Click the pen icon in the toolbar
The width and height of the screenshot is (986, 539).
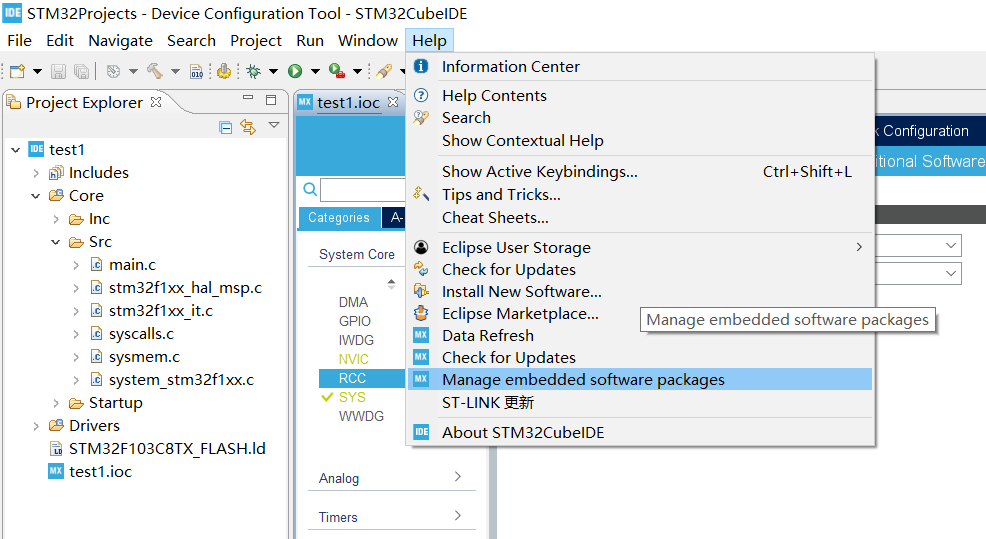click(384, 71)
